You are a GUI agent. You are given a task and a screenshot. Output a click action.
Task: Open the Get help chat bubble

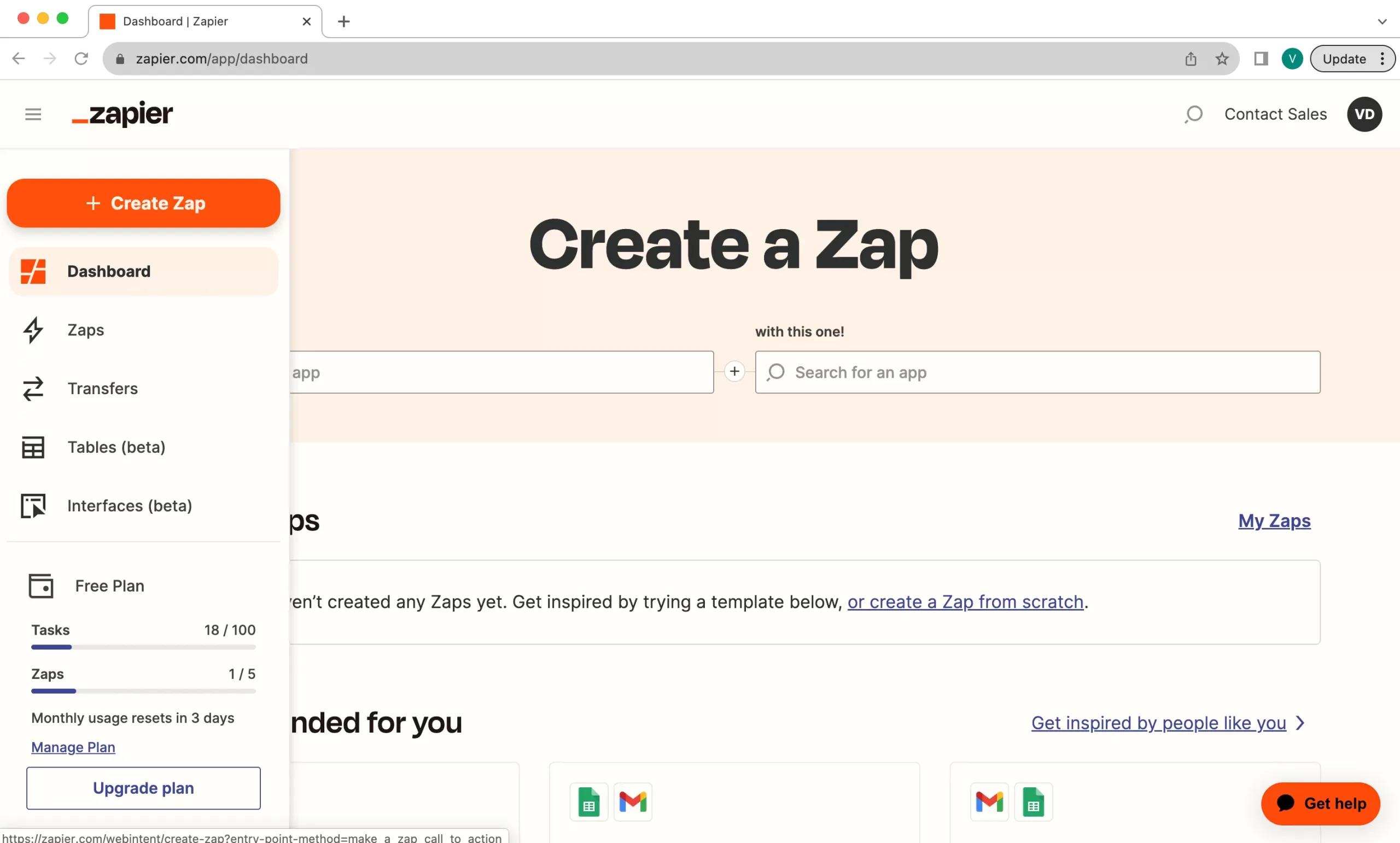click(x=1321, y=803)
